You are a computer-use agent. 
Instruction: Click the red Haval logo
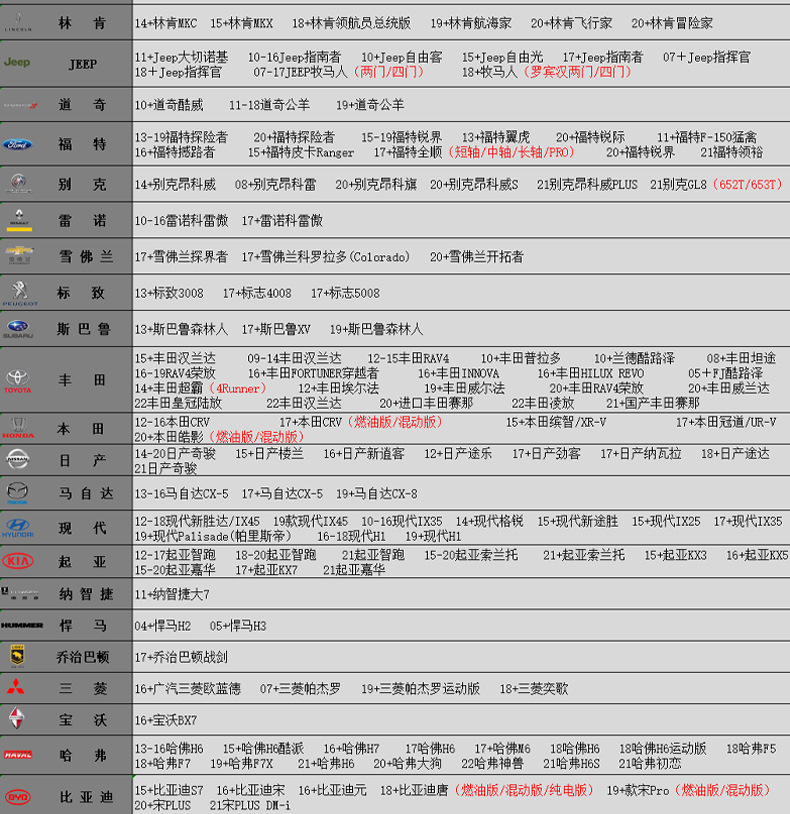[x=18, y=755]
